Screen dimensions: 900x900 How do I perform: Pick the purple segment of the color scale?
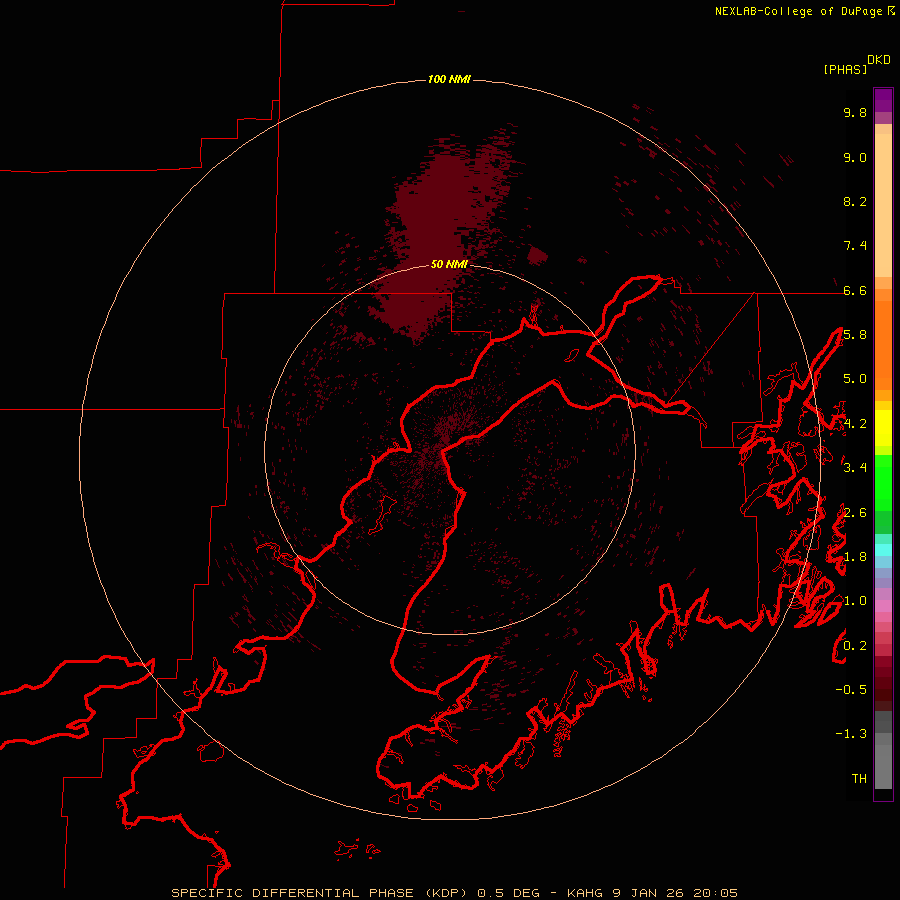click(883, 100)
